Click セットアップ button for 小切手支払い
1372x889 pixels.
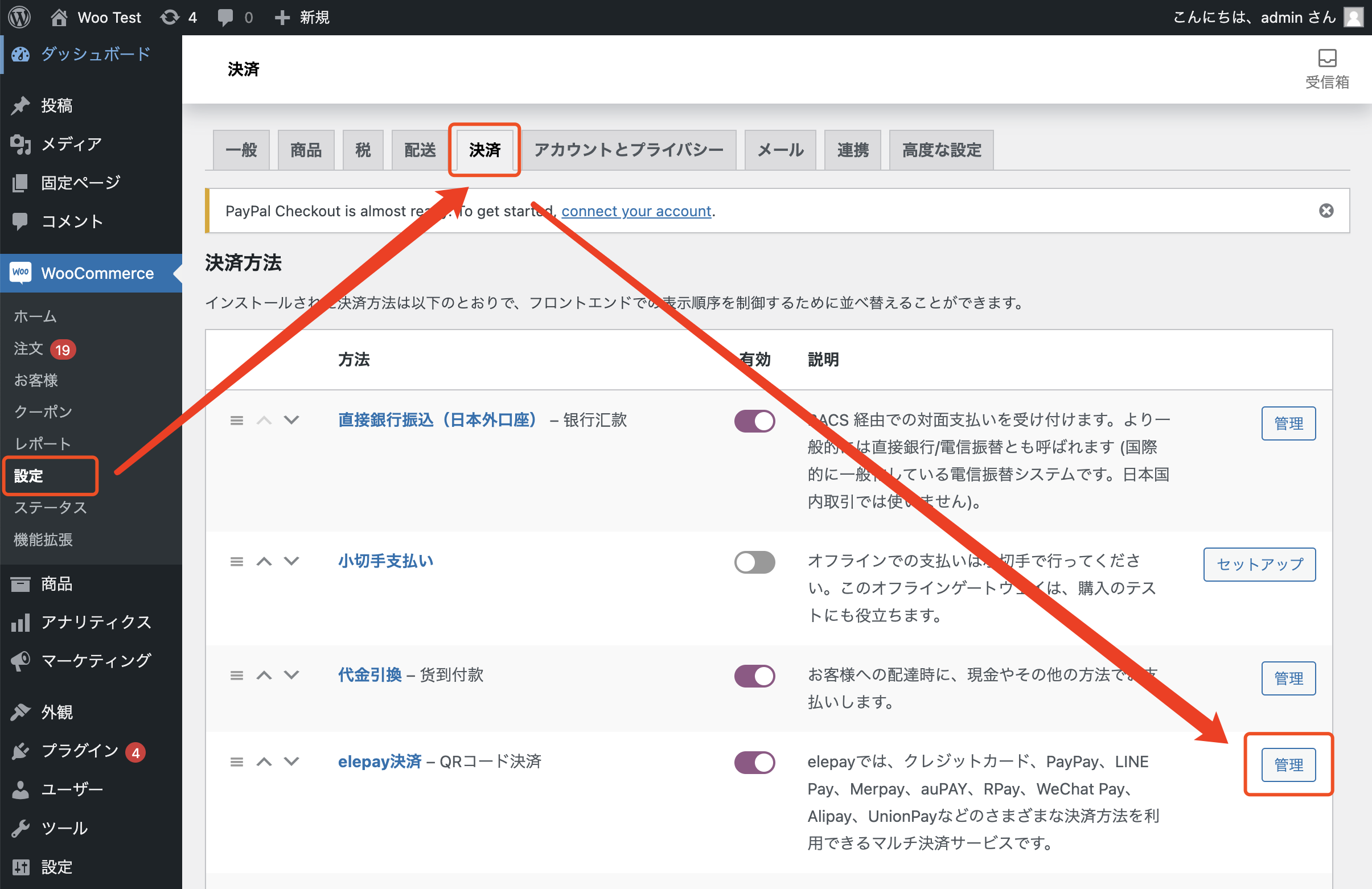[x=1259, y=564]
